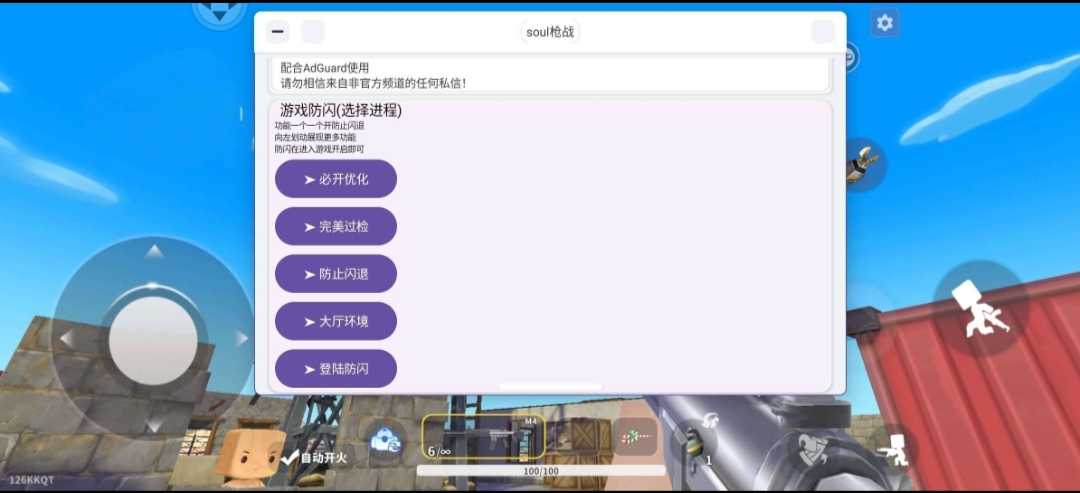
Task: Tap the white joystick thumb knob
Action: [x=153, y=341]
